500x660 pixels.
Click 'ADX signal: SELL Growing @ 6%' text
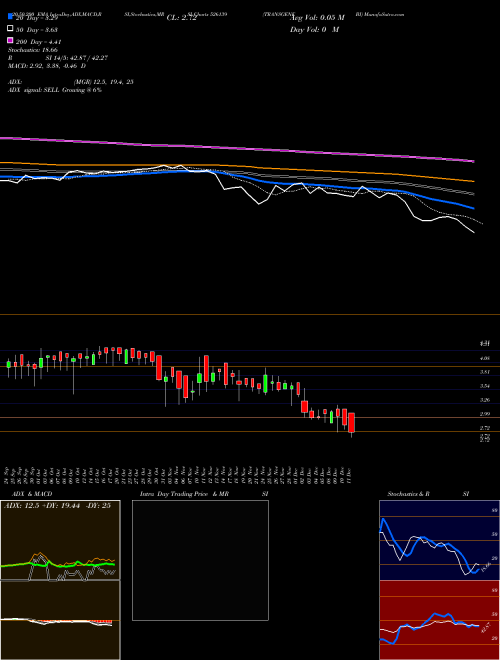tap(55, 90)
